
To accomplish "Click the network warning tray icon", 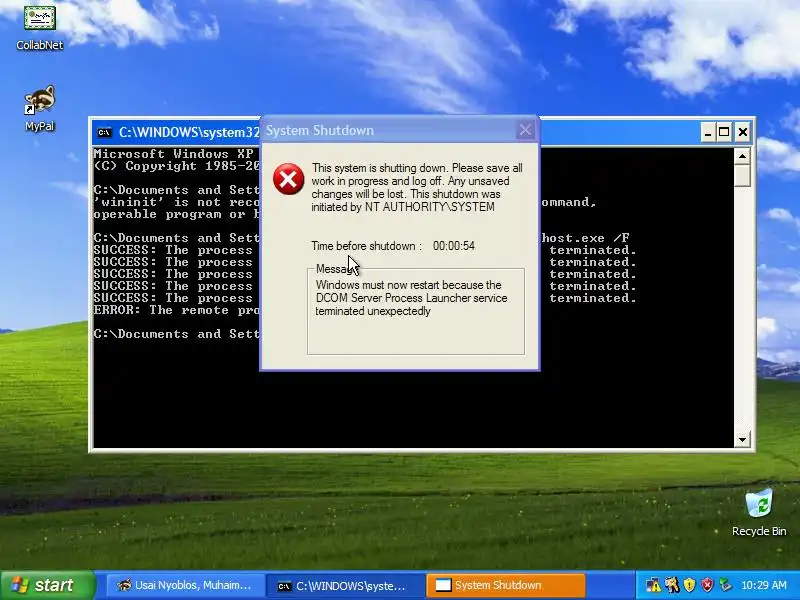I will (653, 585).
